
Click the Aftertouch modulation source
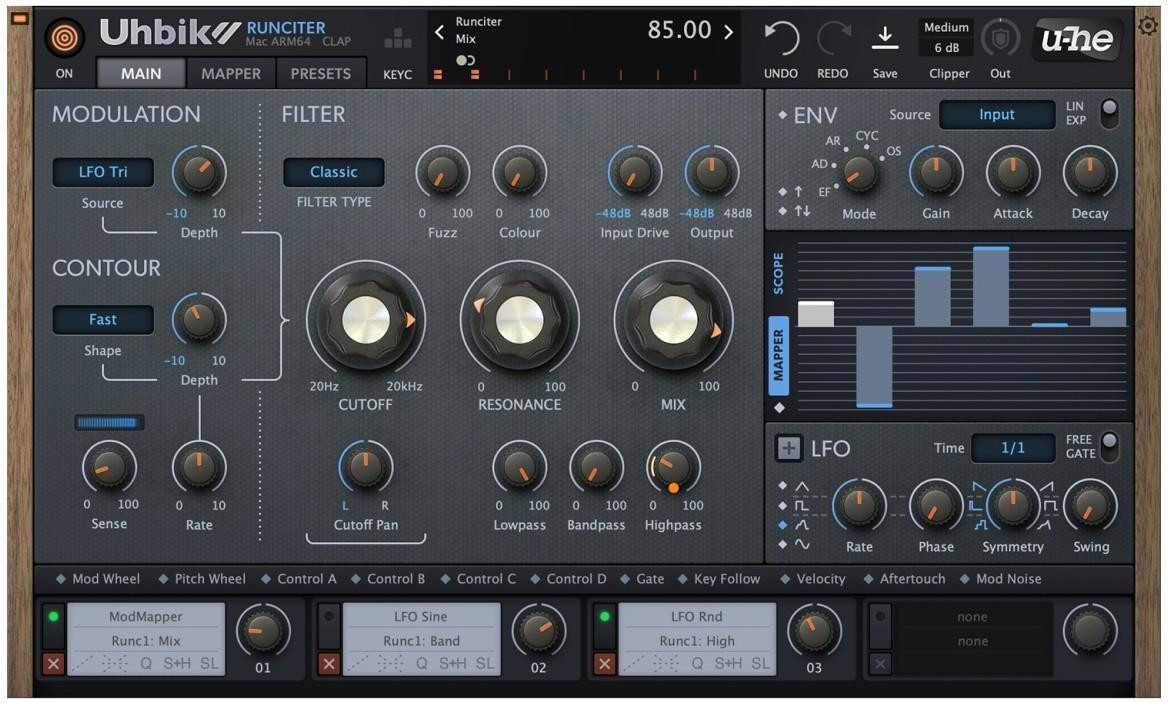[912, 579]
